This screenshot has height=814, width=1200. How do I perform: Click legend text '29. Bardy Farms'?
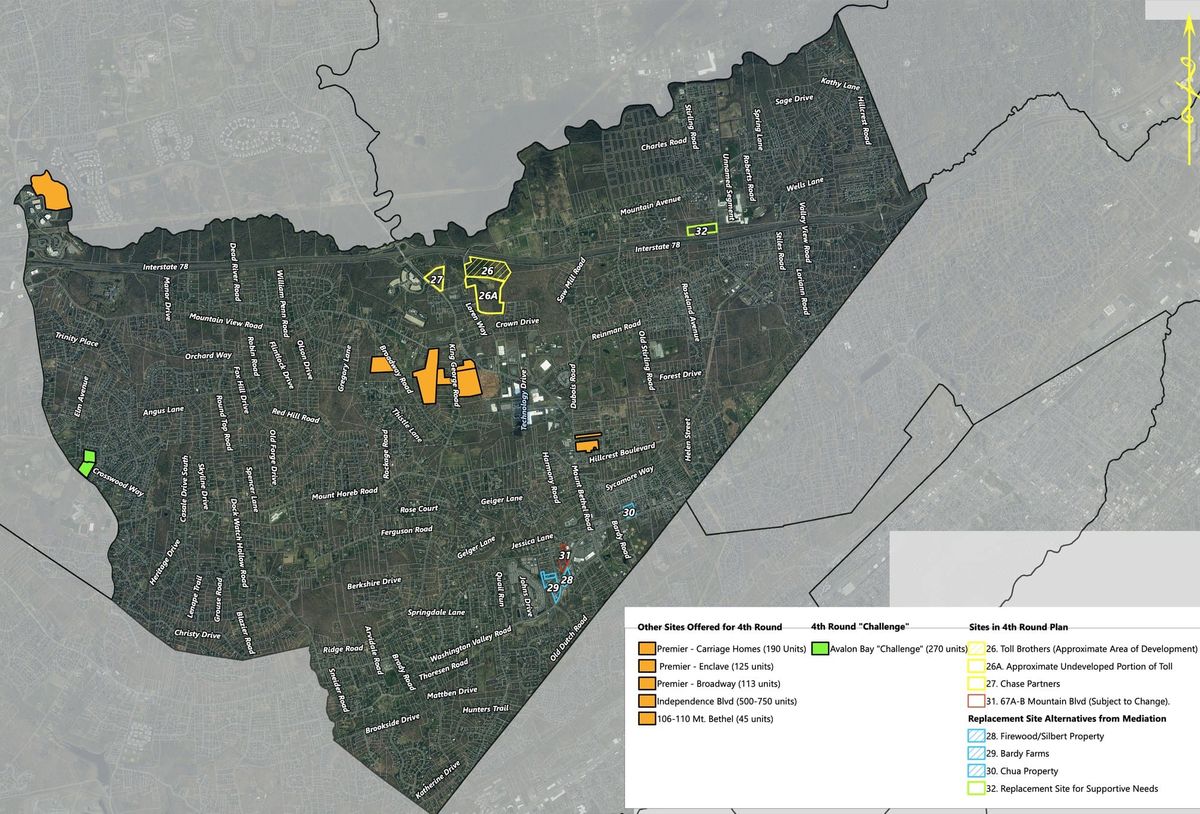pos(1019,754)
